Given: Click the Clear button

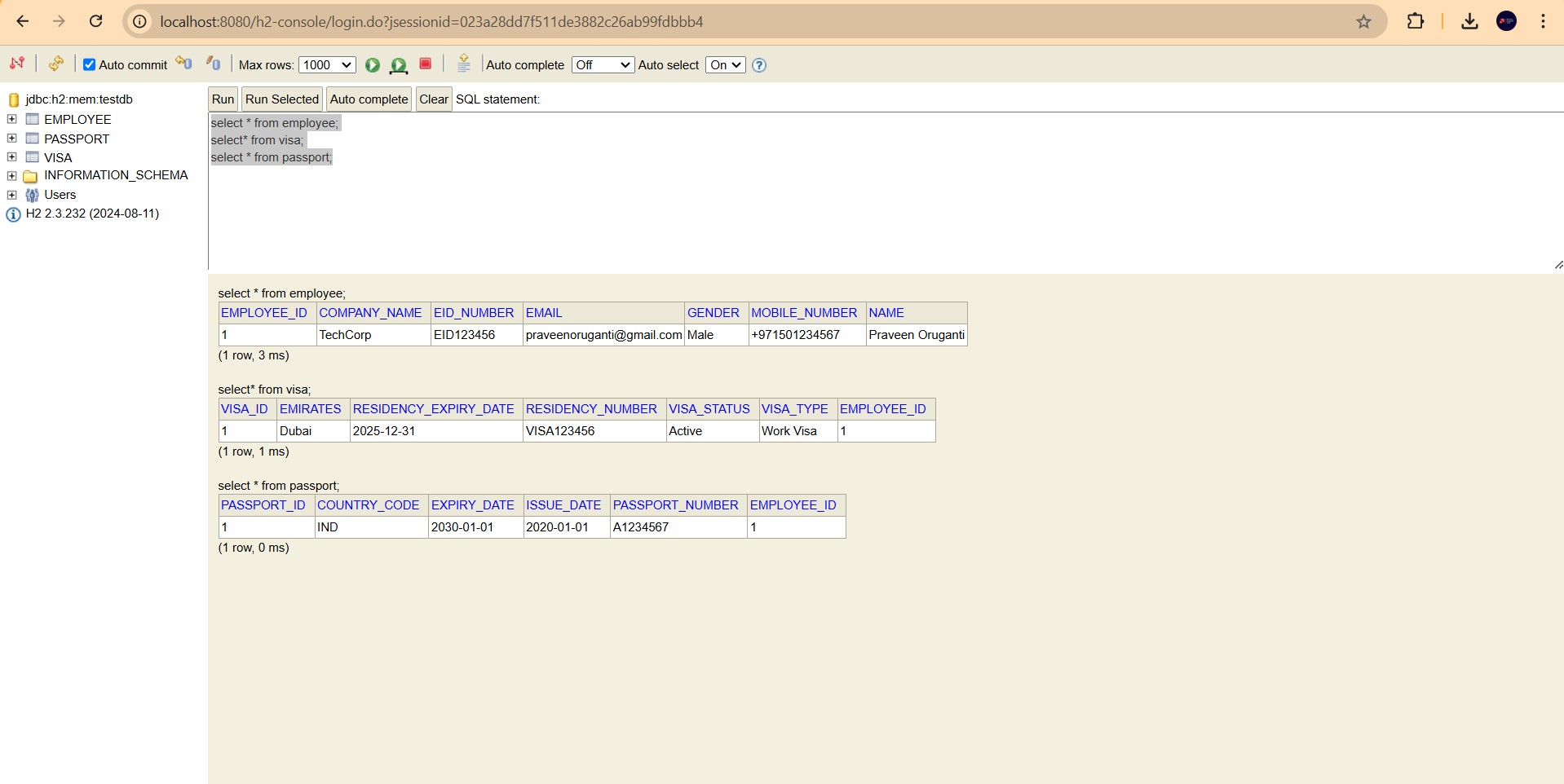Looking at the screenshot, I should point(434,99).
